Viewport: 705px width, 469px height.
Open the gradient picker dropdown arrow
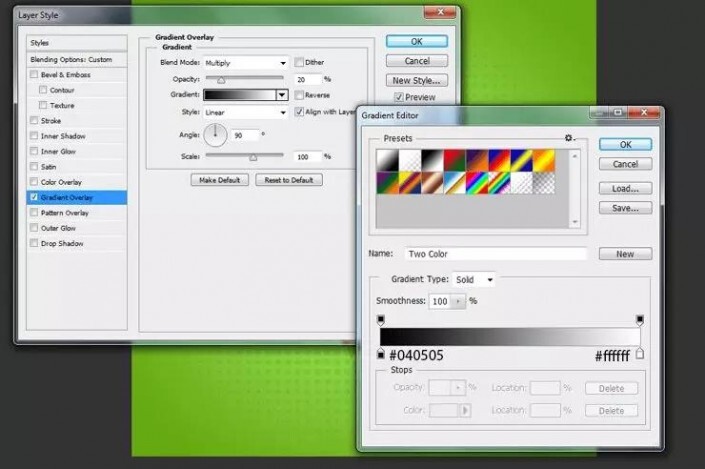(x=282, y=95)
